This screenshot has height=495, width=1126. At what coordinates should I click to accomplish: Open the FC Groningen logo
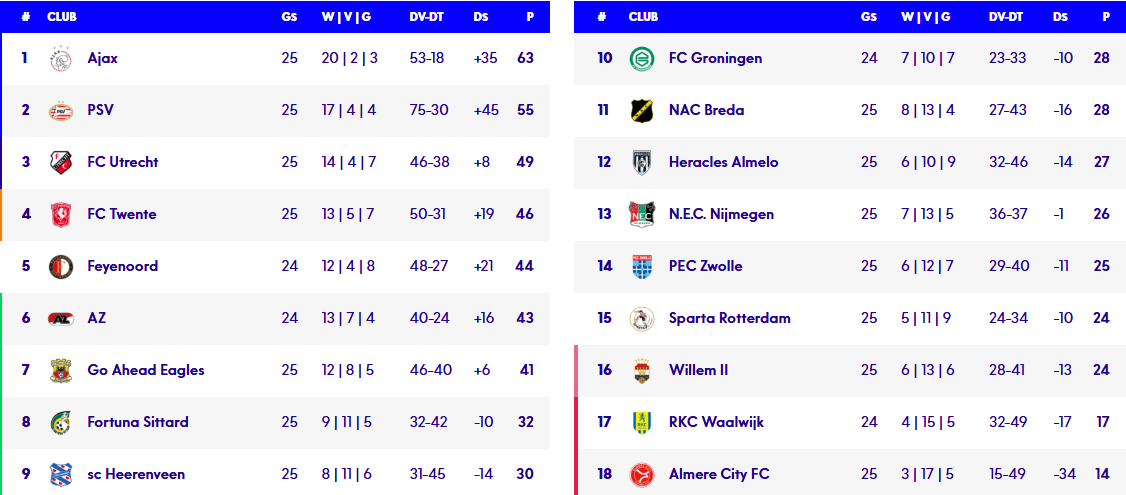[641, 58]
